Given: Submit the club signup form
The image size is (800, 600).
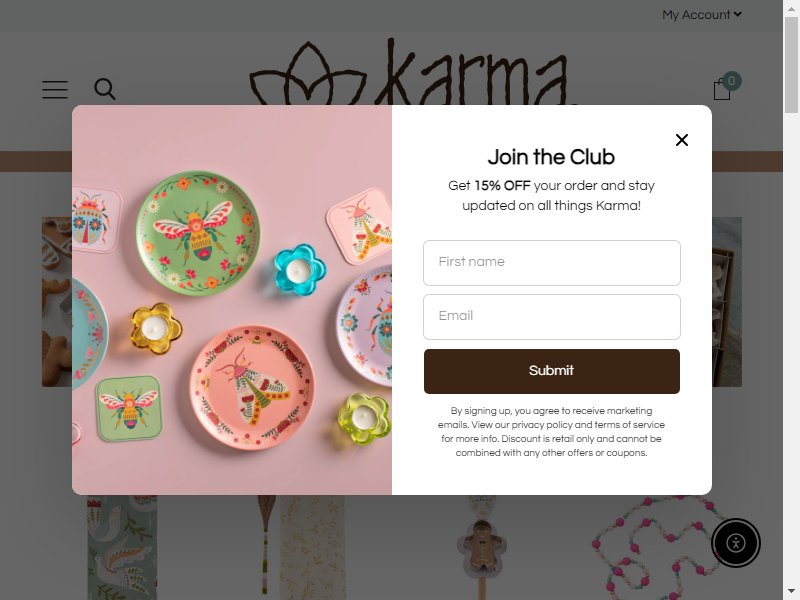Looking at the screenshot, I should tap(552, 371).
